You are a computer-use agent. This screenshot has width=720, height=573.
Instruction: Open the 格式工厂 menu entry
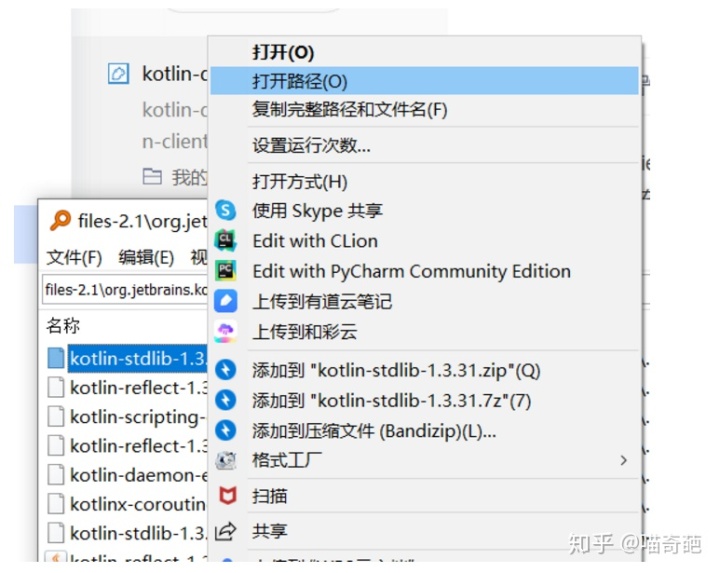point(424,461)
